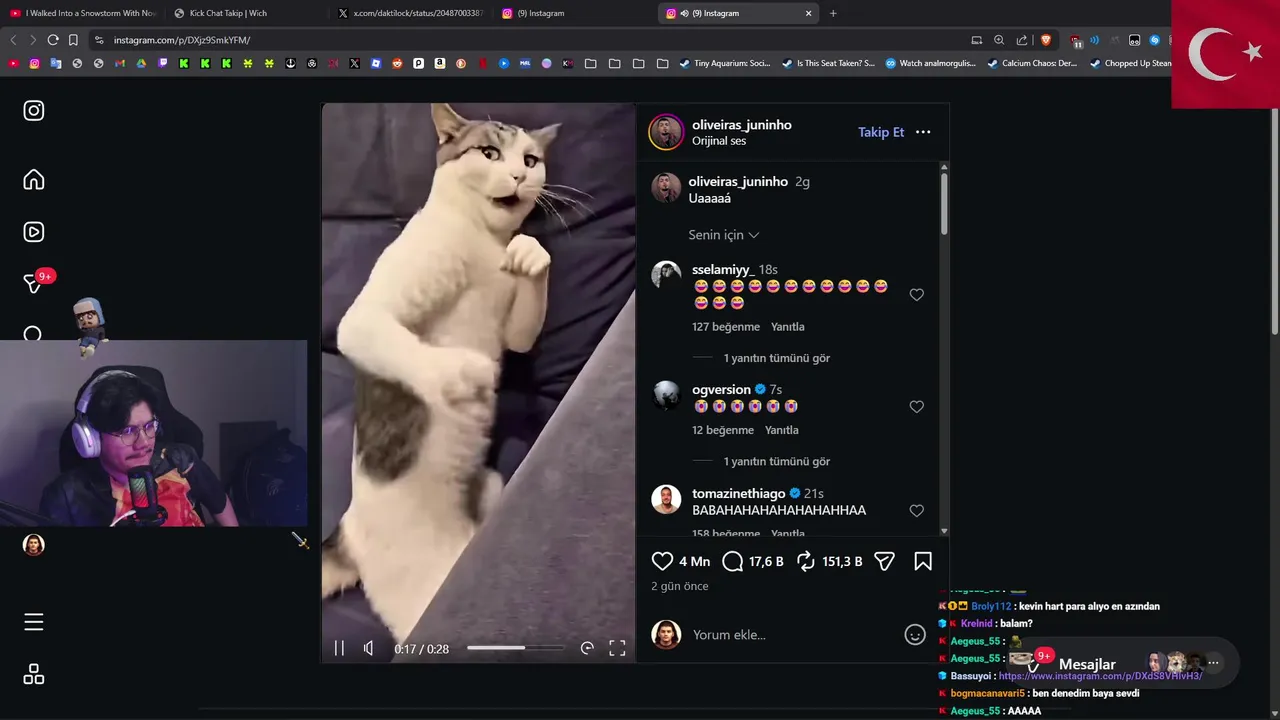This screenshot has width=1280, height=720.
Task: Seek along the video progress bar
Action: [x=516, y=648]
